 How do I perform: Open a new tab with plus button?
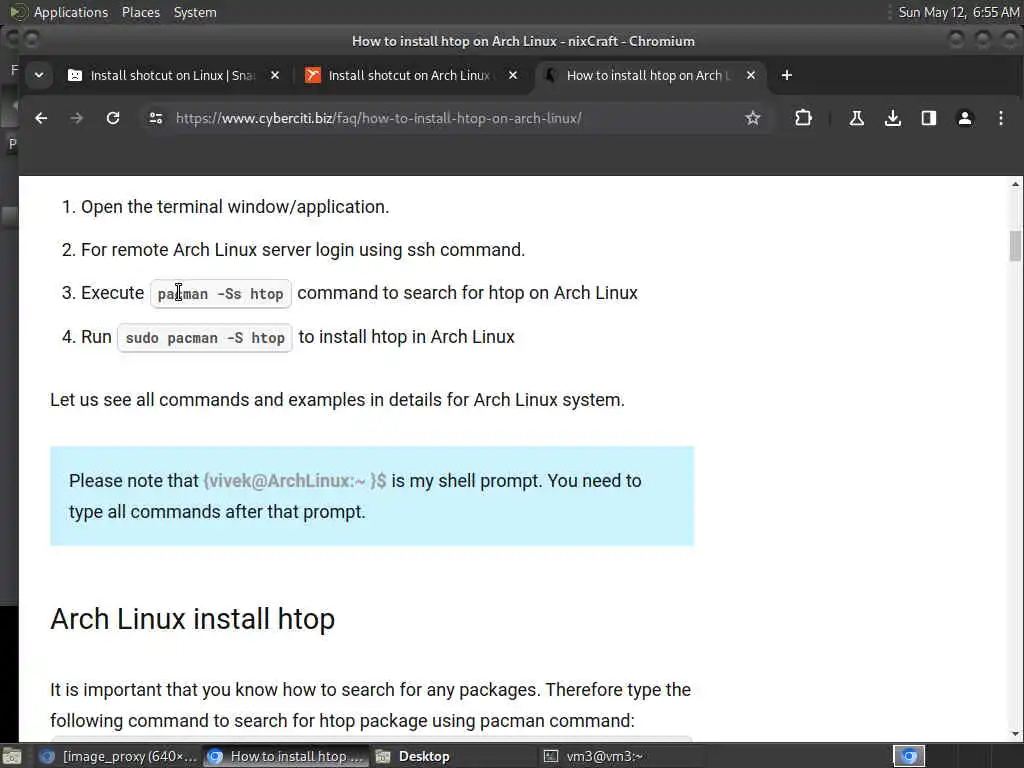[x=787, y=76]
